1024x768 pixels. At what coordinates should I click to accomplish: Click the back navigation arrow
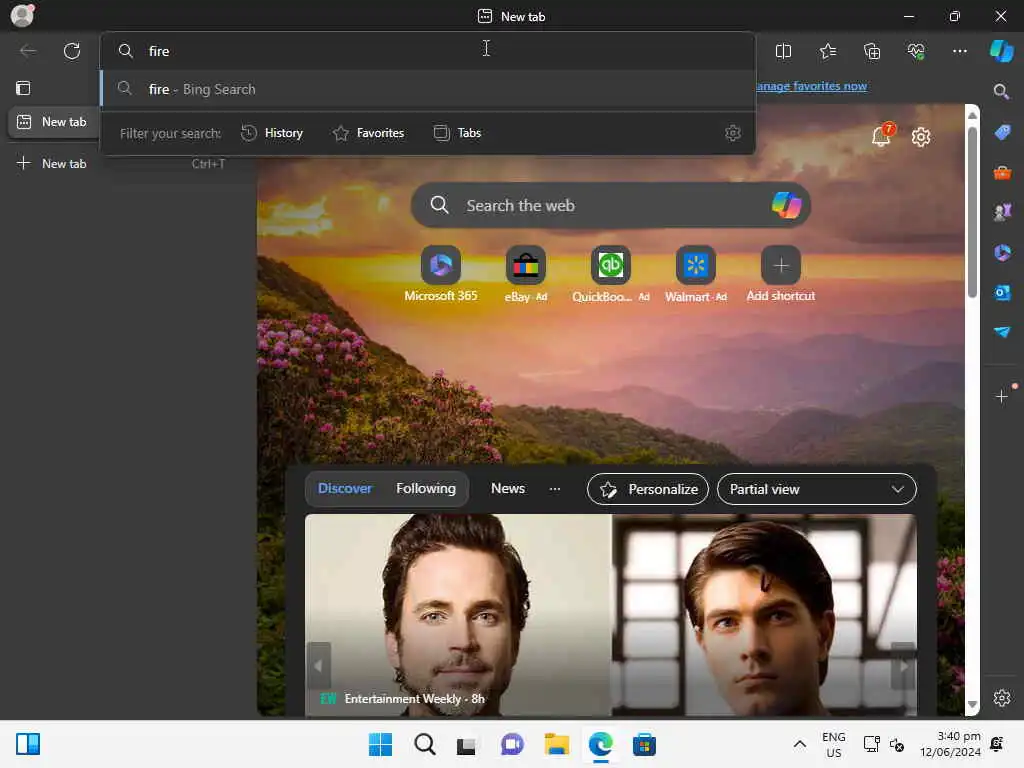pos(28,51)
